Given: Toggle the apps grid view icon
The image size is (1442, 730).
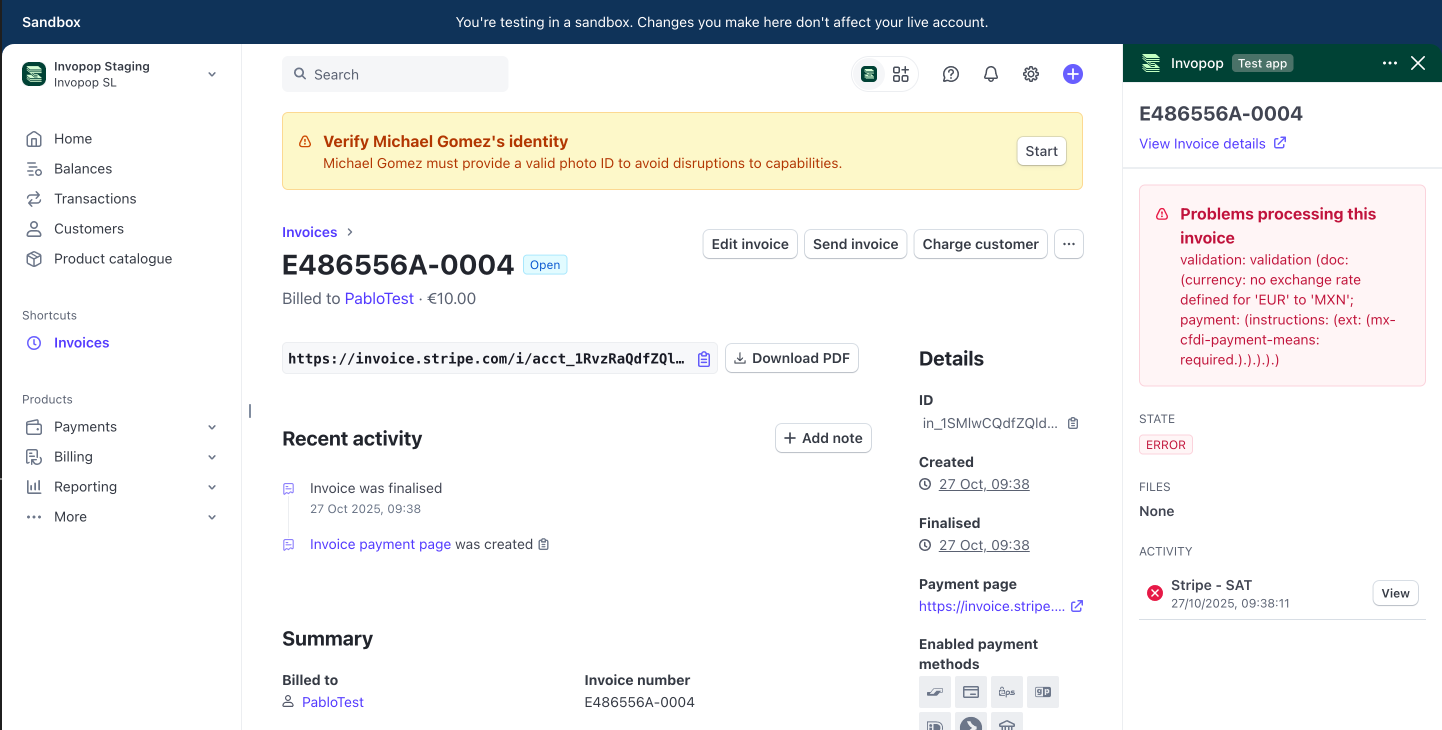Looking at the screenshot, I should pyautogui.click(x=900, y=74).
